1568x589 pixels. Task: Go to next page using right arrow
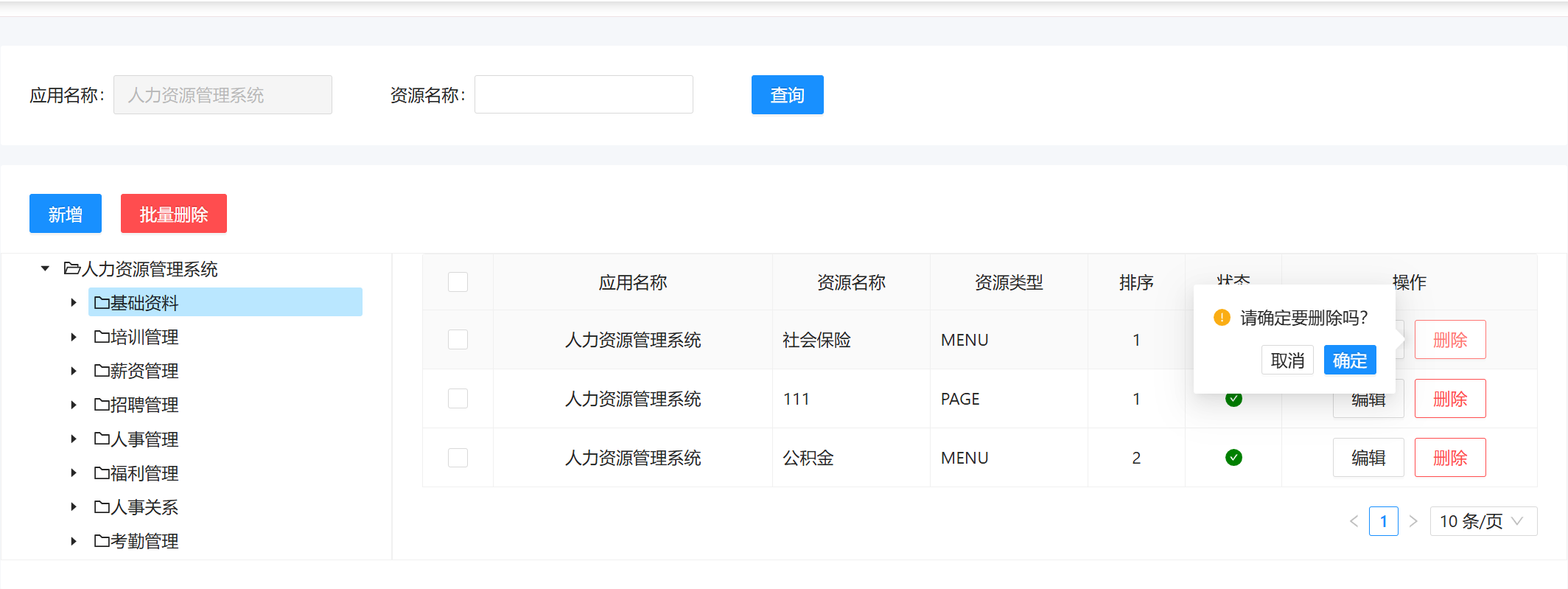point(1413,521)
